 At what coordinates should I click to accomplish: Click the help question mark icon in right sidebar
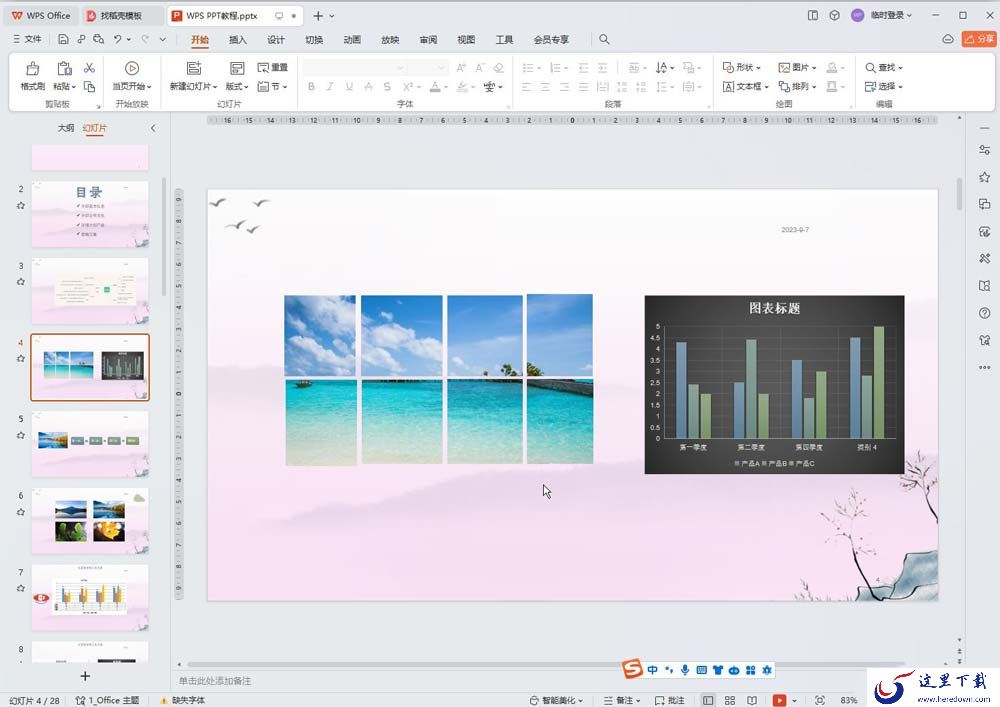pyautogui.click(x=985, y=313)
